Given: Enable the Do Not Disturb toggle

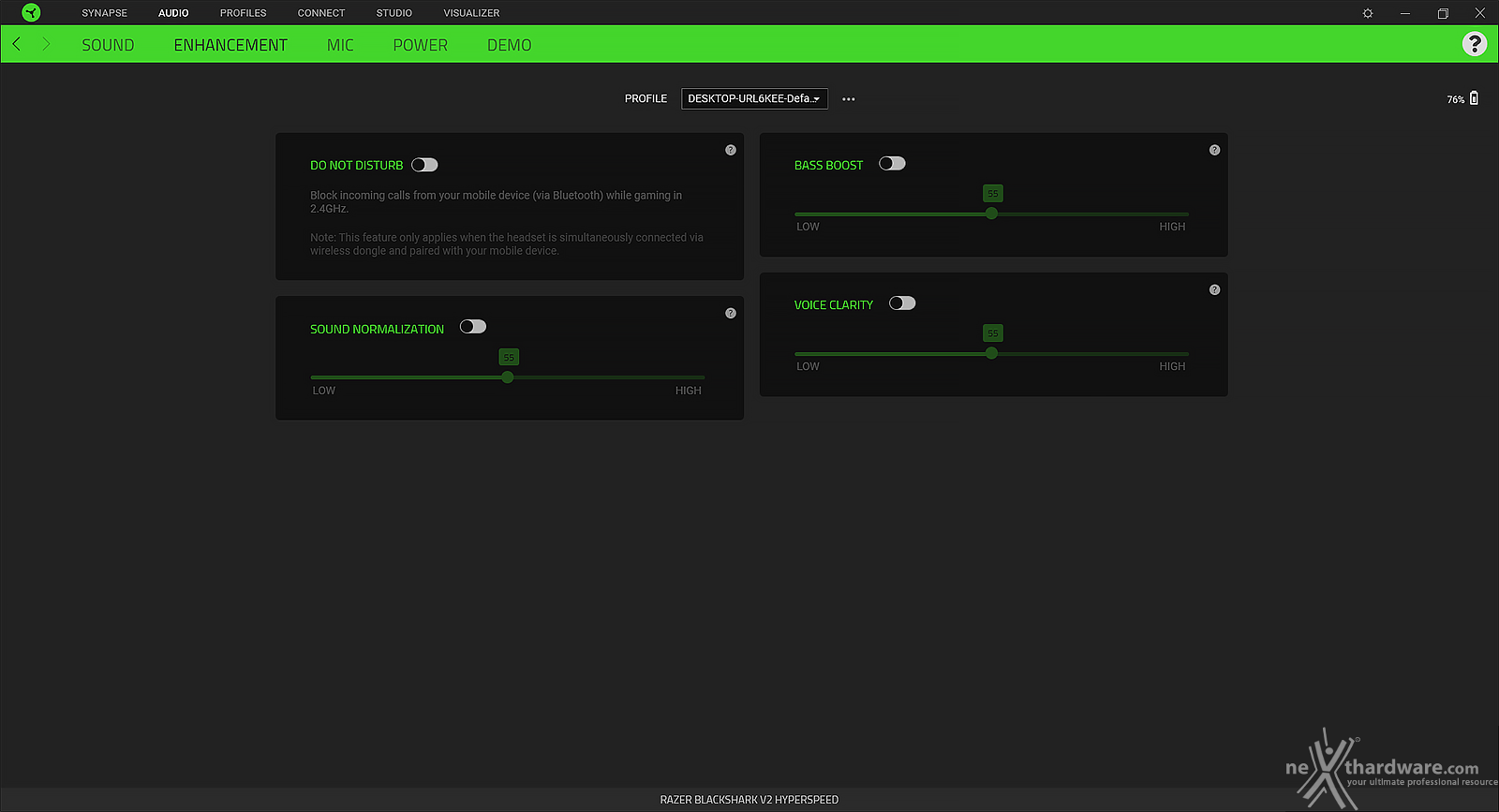Looking at the screenshot, I should point(424,165).
